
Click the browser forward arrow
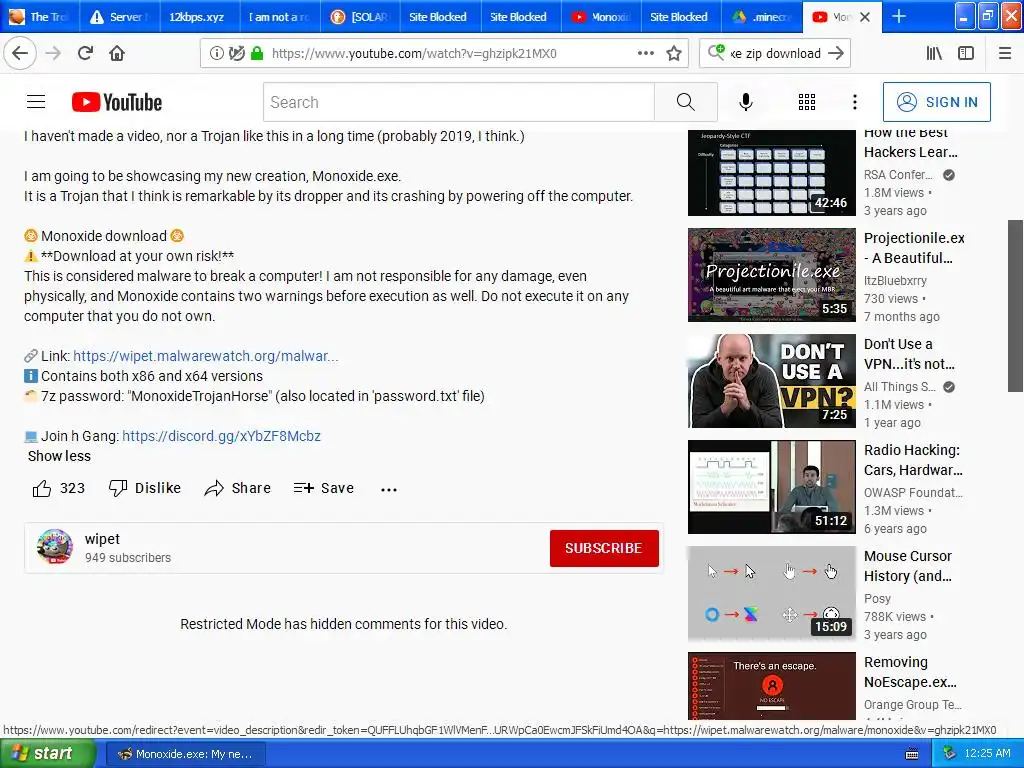(x=53, y=53)
